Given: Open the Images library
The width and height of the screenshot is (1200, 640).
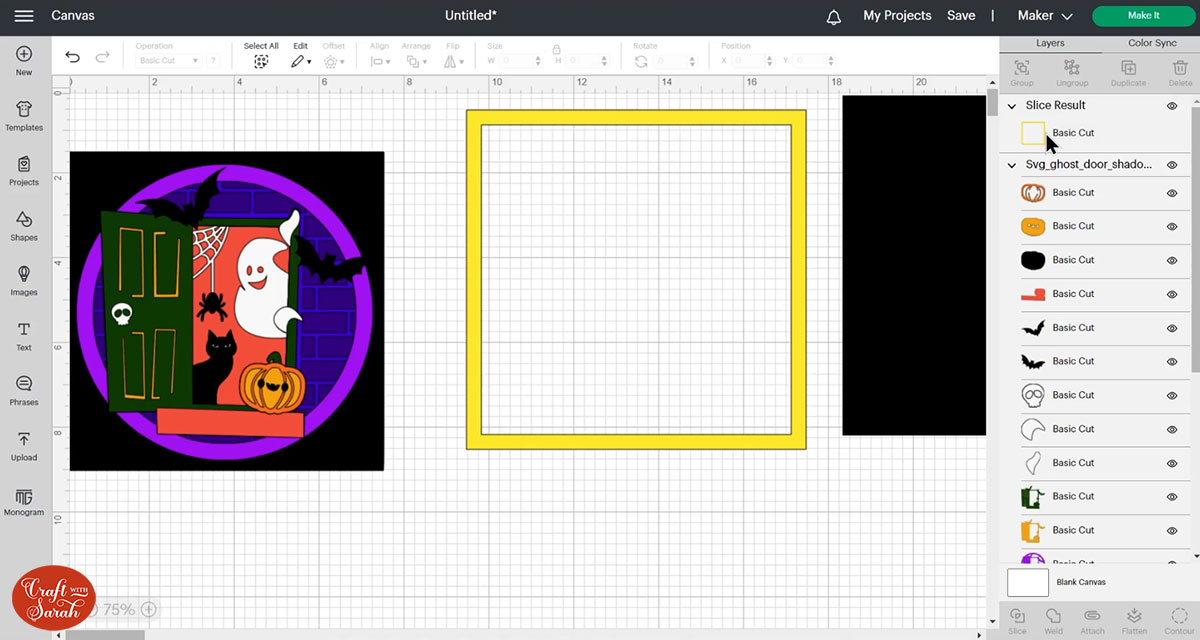Looking at the screenshot, I should pos(24,281).
